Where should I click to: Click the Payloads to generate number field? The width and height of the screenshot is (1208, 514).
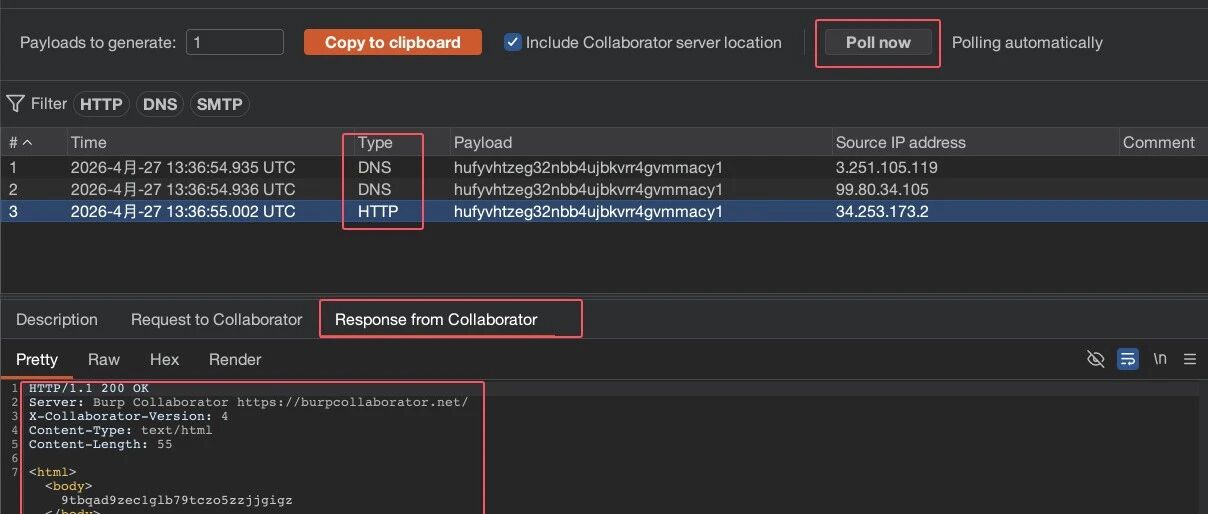click(235, 42)
